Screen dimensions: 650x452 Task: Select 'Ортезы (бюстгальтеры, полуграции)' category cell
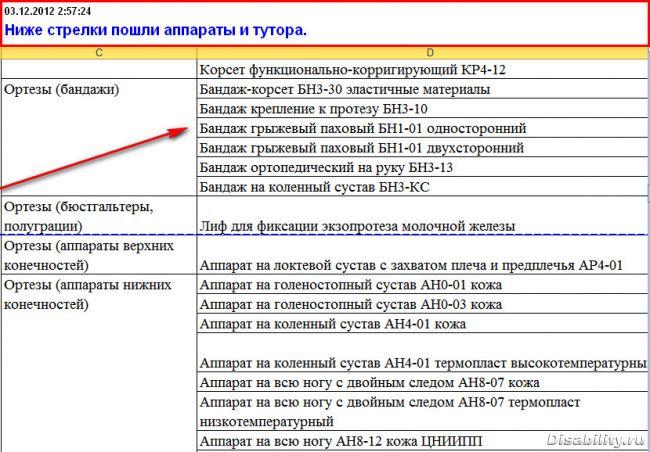pos(99,216)
